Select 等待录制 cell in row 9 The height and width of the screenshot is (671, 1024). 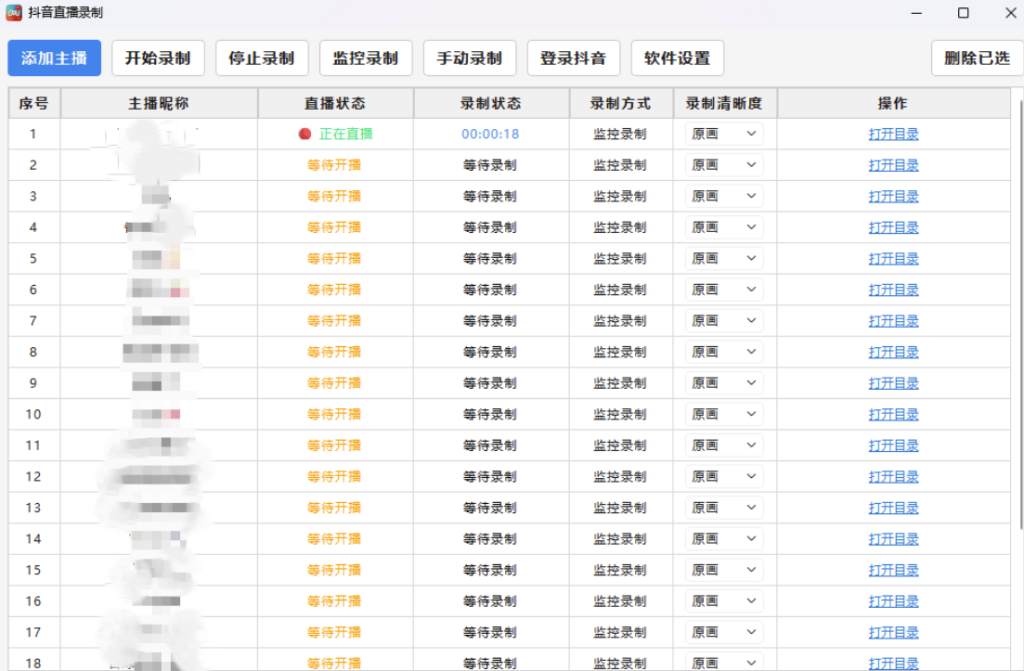490,383
